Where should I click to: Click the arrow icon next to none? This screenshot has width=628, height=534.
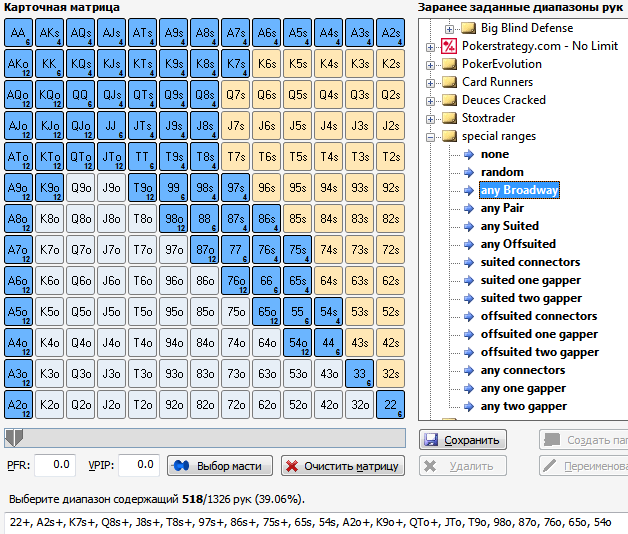coord(469,154)
